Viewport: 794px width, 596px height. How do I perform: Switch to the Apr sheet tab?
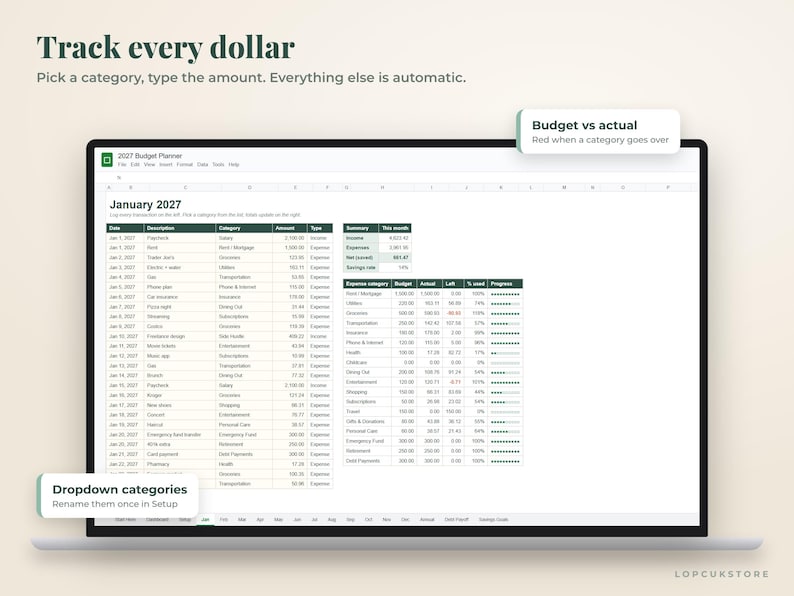tap(260, 520)
